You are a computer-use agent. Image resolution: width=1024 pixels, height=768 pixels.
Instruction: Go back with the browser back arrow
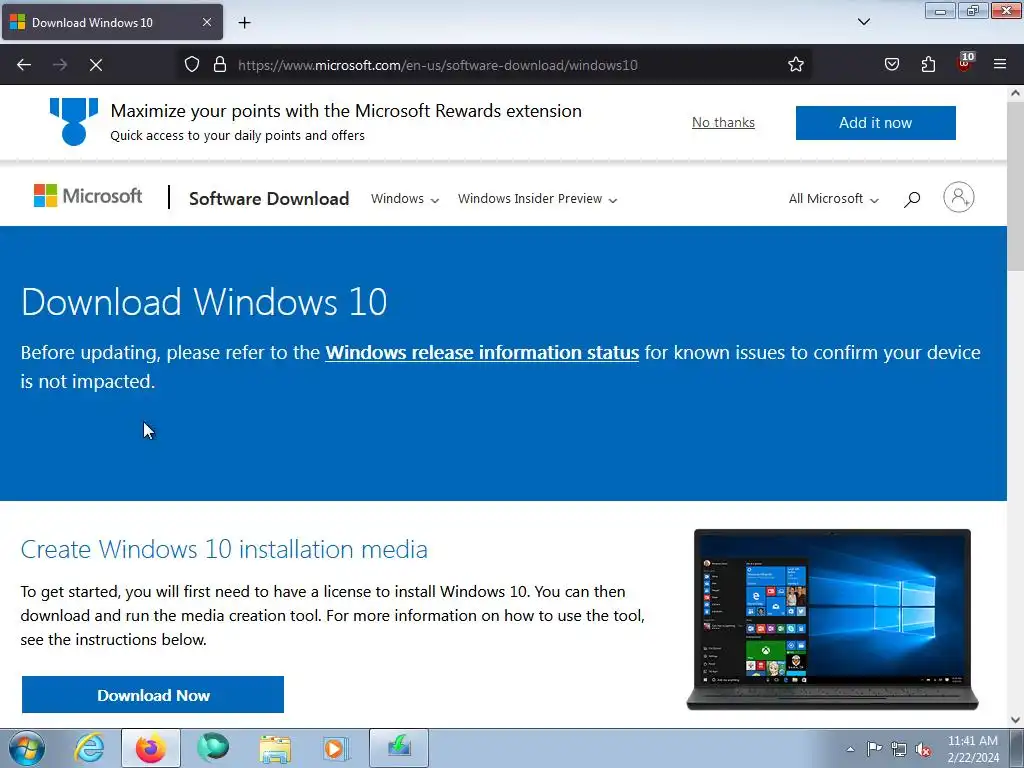pos(24,65)
